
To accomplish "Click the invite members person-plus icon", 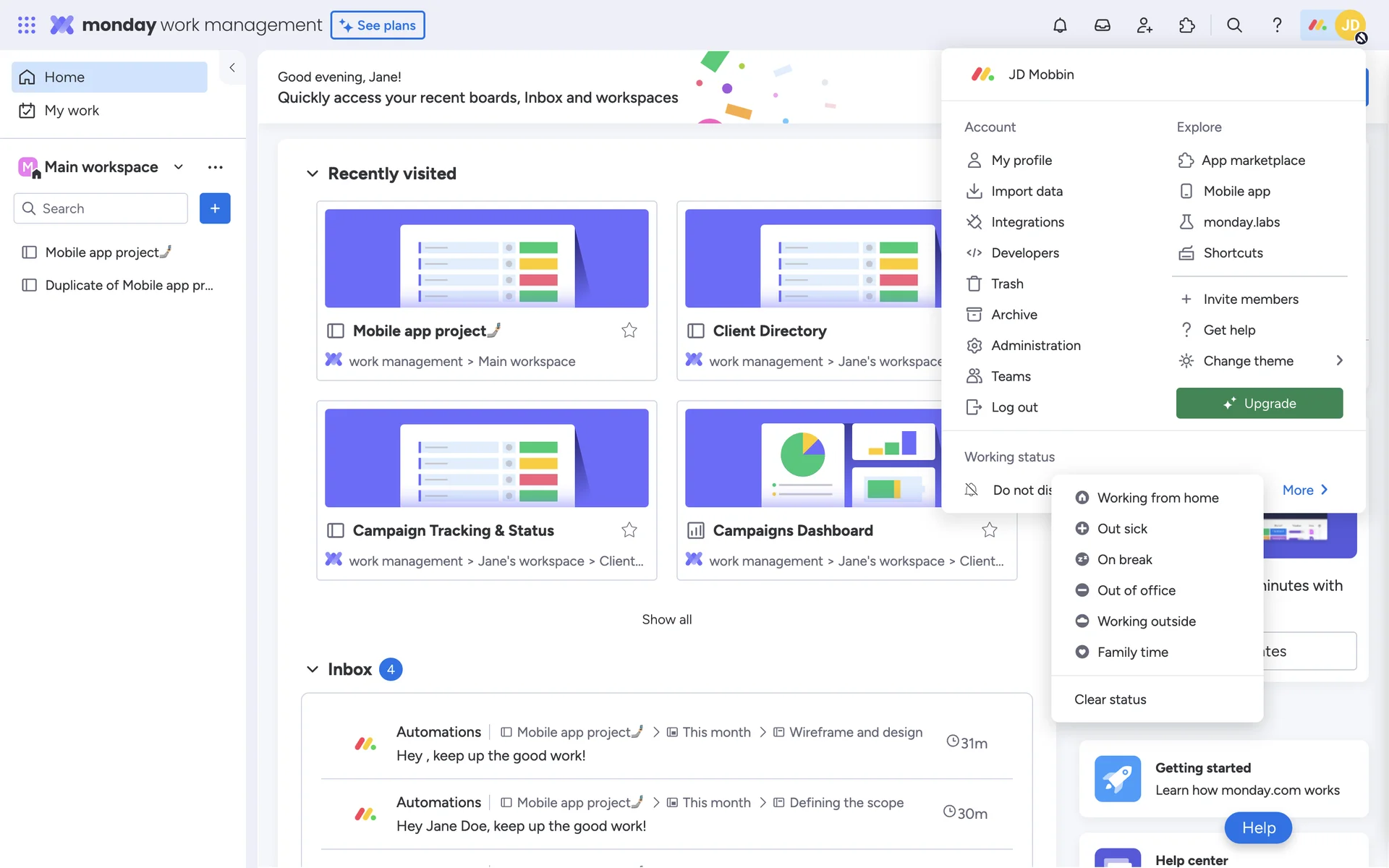I will click(x=1144, y=25).
